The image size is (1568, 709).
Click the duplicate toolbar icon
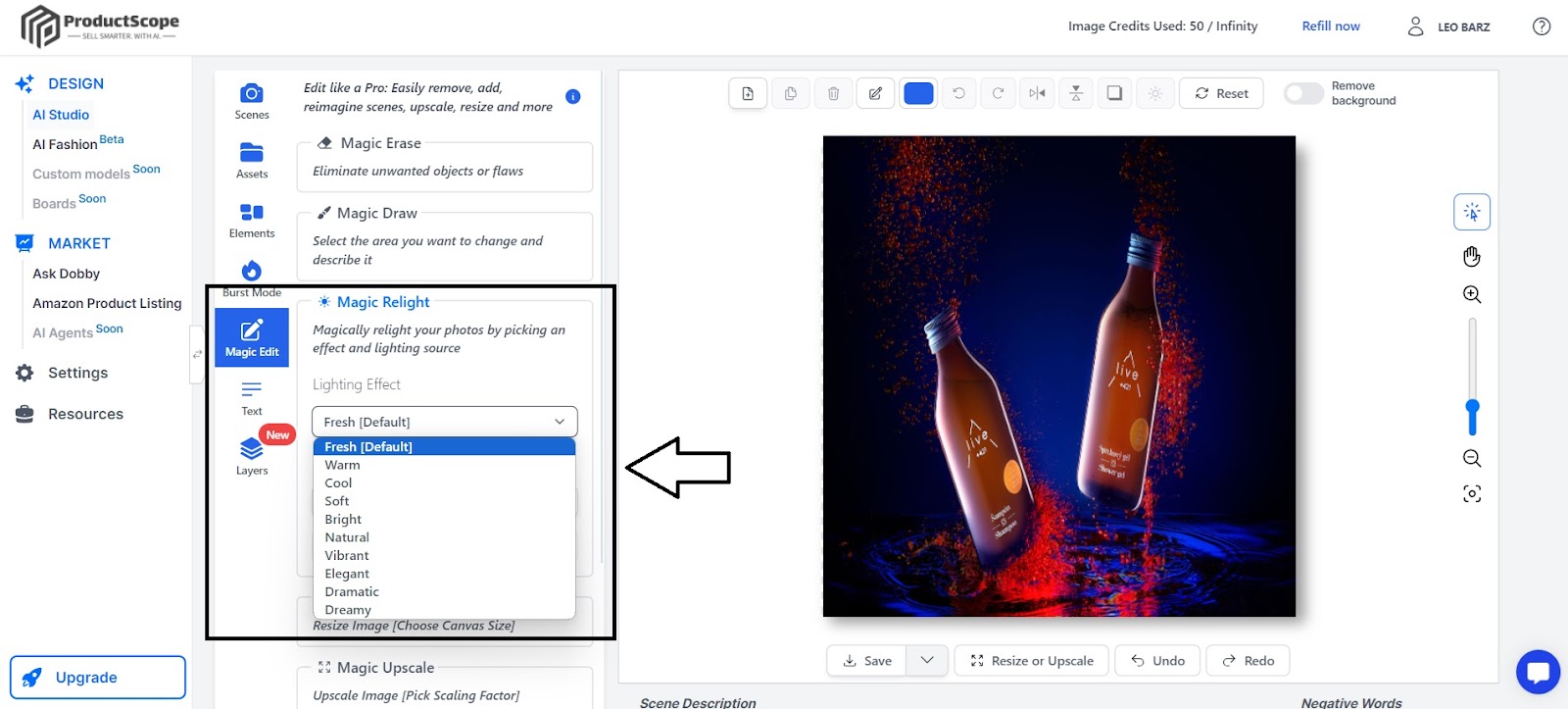790,93
